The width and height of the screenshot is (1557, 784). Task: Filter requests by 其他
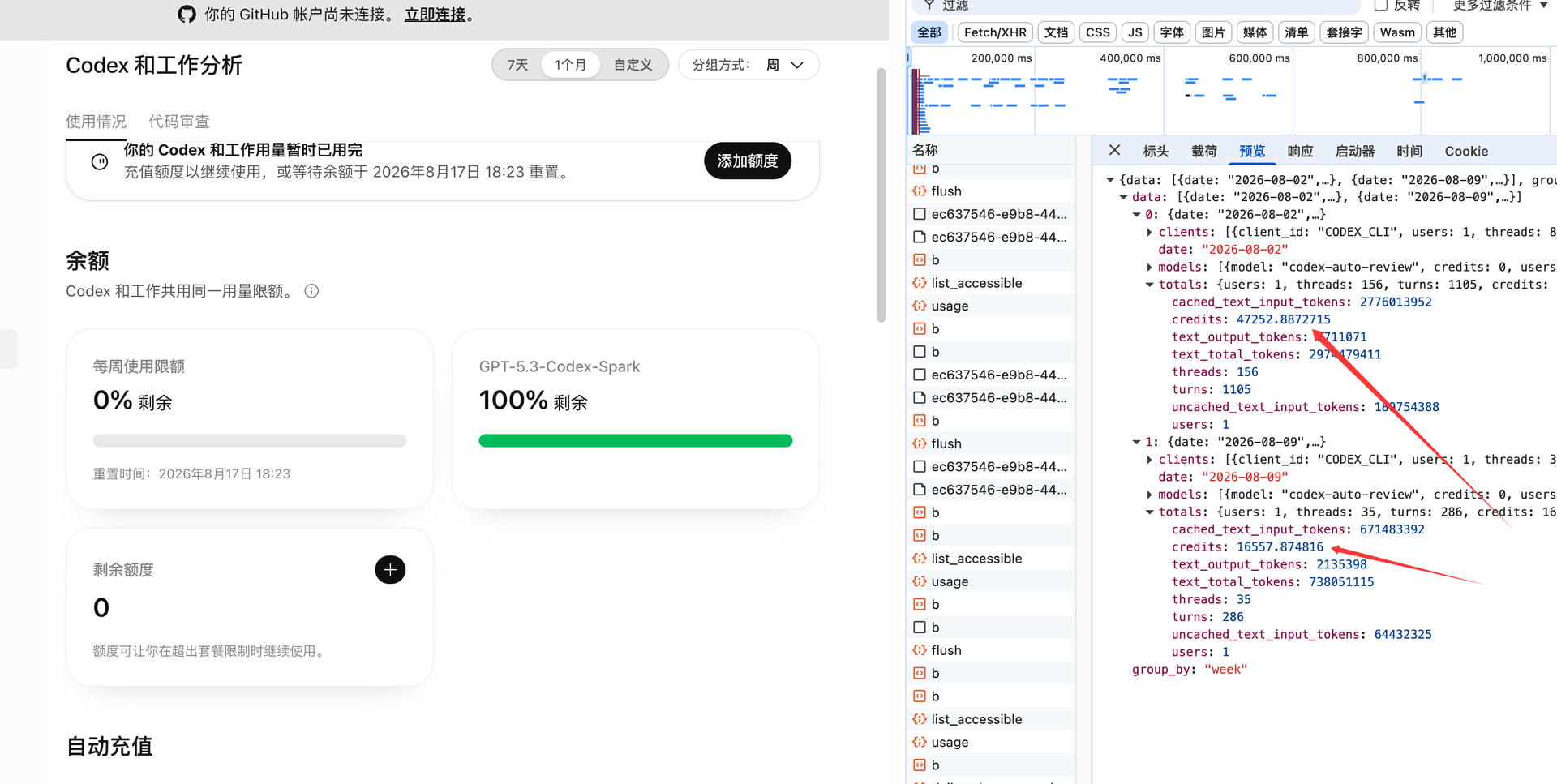pos(1444,32)
